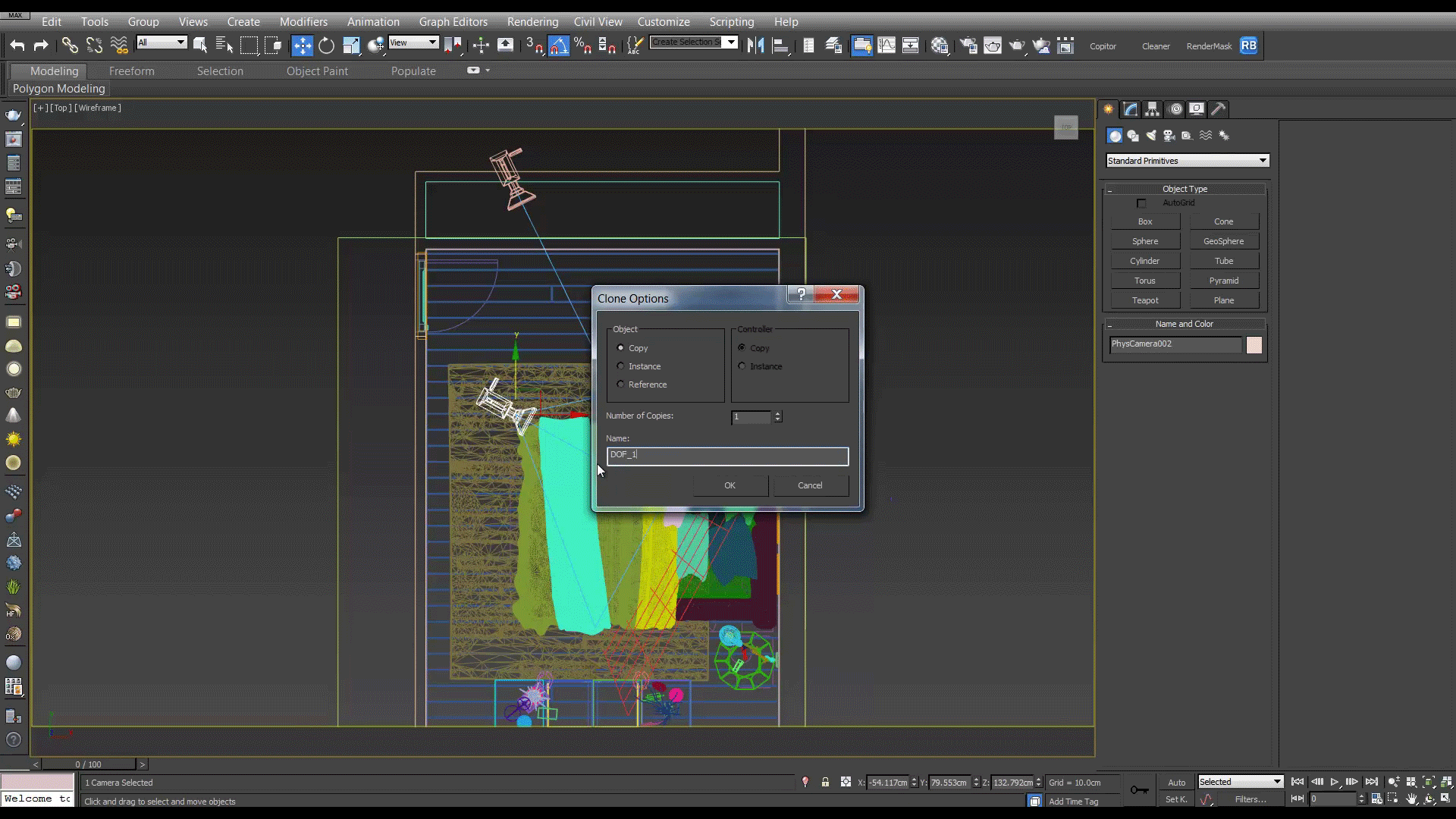Open the Render Setup teapot icon

pos(968,45)
